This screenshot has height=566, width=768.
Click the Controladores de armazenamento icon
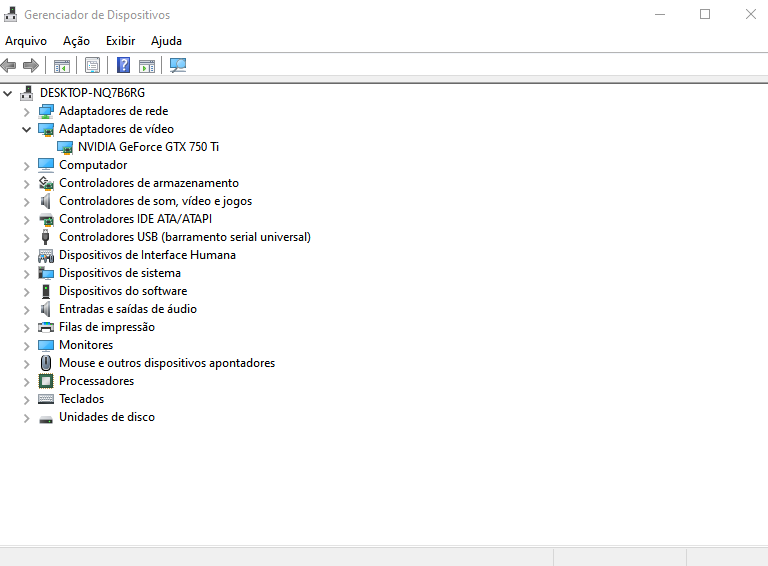click(x=46, y=183)
